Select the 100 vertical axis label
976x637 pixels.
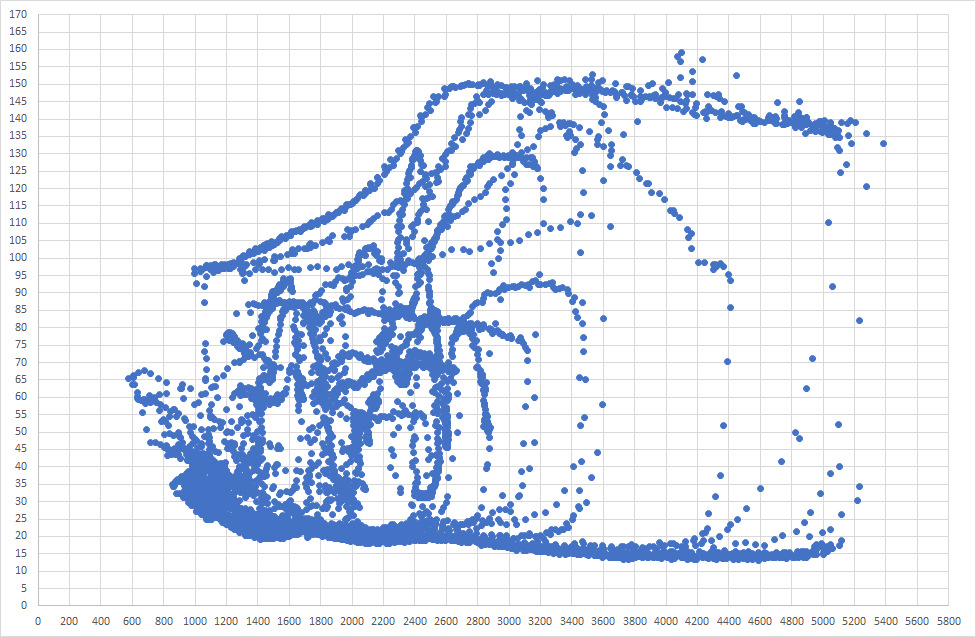click(18, 257)
